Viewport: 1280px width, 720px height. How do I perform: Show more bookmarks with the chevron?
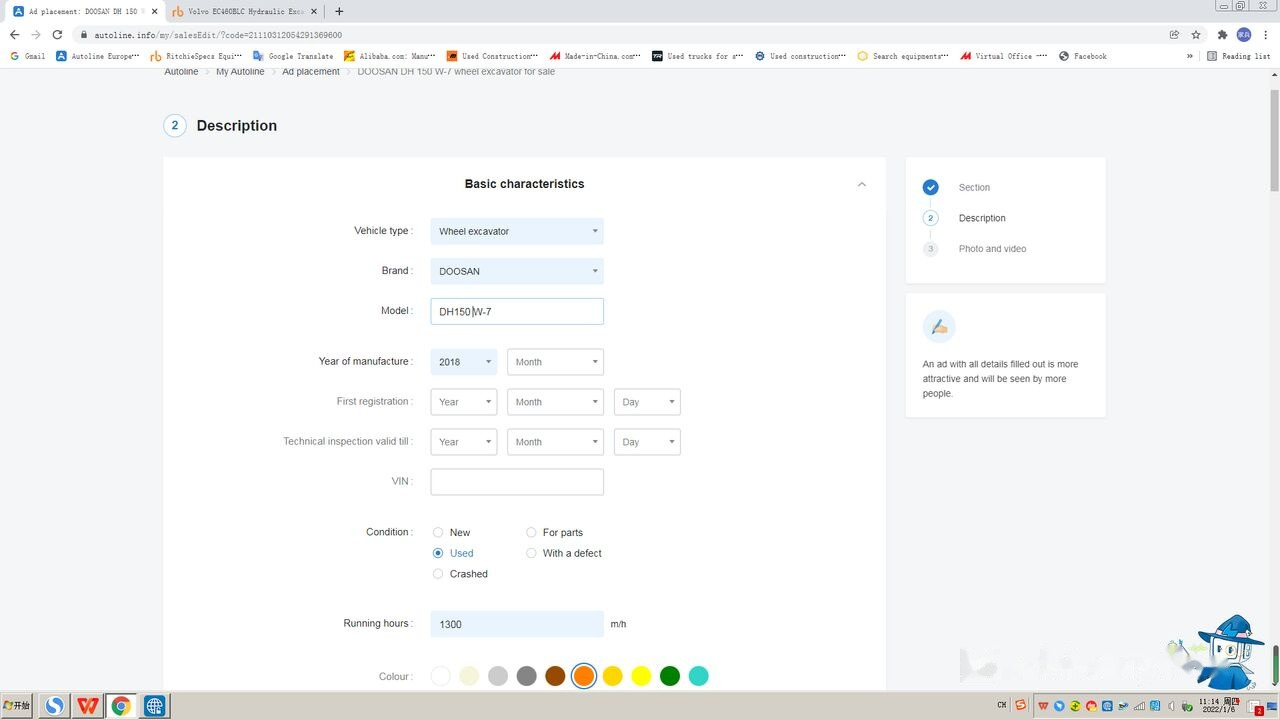click(1189, 56)
